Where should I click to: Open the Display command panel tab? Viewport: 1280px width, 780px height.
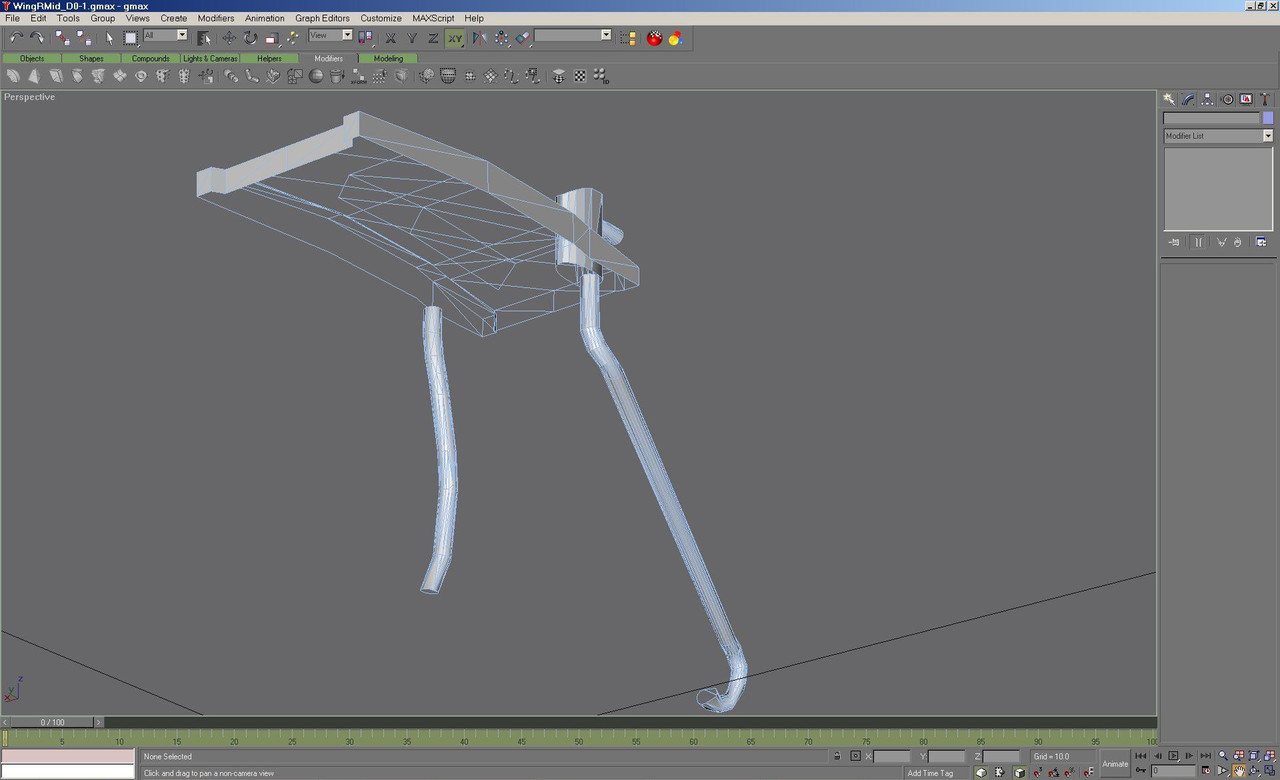pyautogui.click(x=1246, y=99)
